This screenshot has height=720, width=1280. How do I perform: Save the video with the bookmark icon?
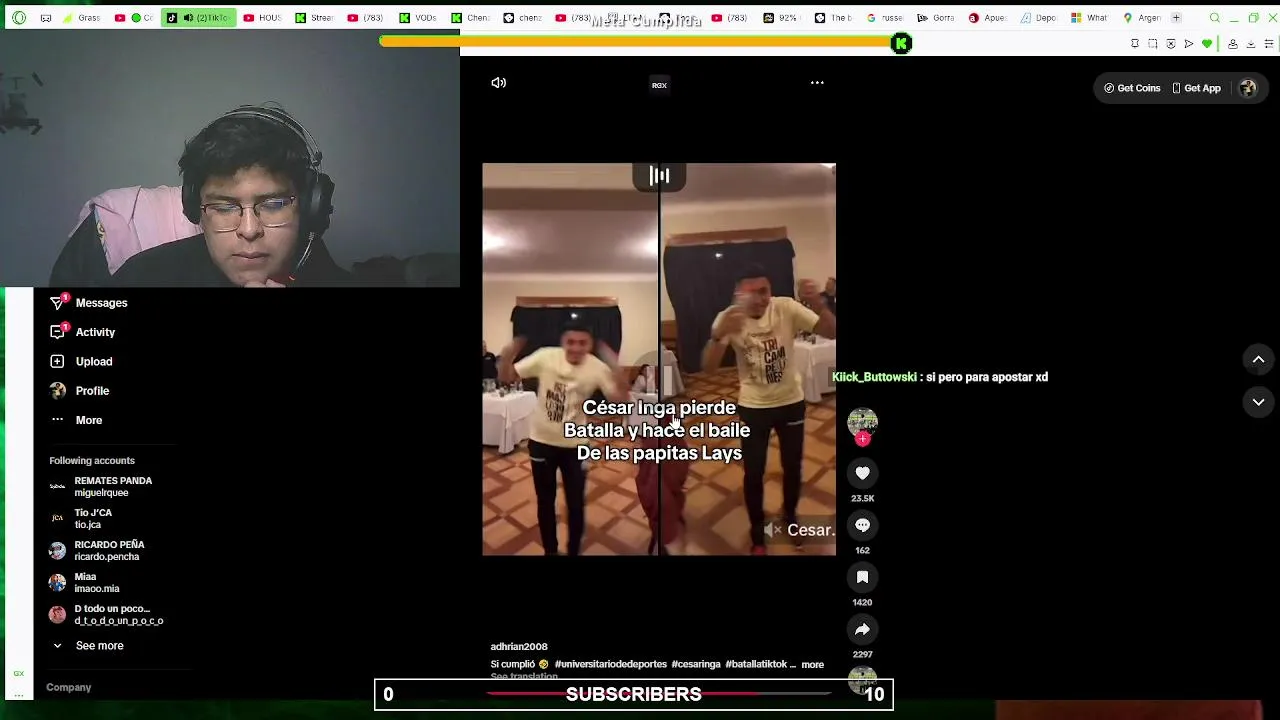point(862,577)
